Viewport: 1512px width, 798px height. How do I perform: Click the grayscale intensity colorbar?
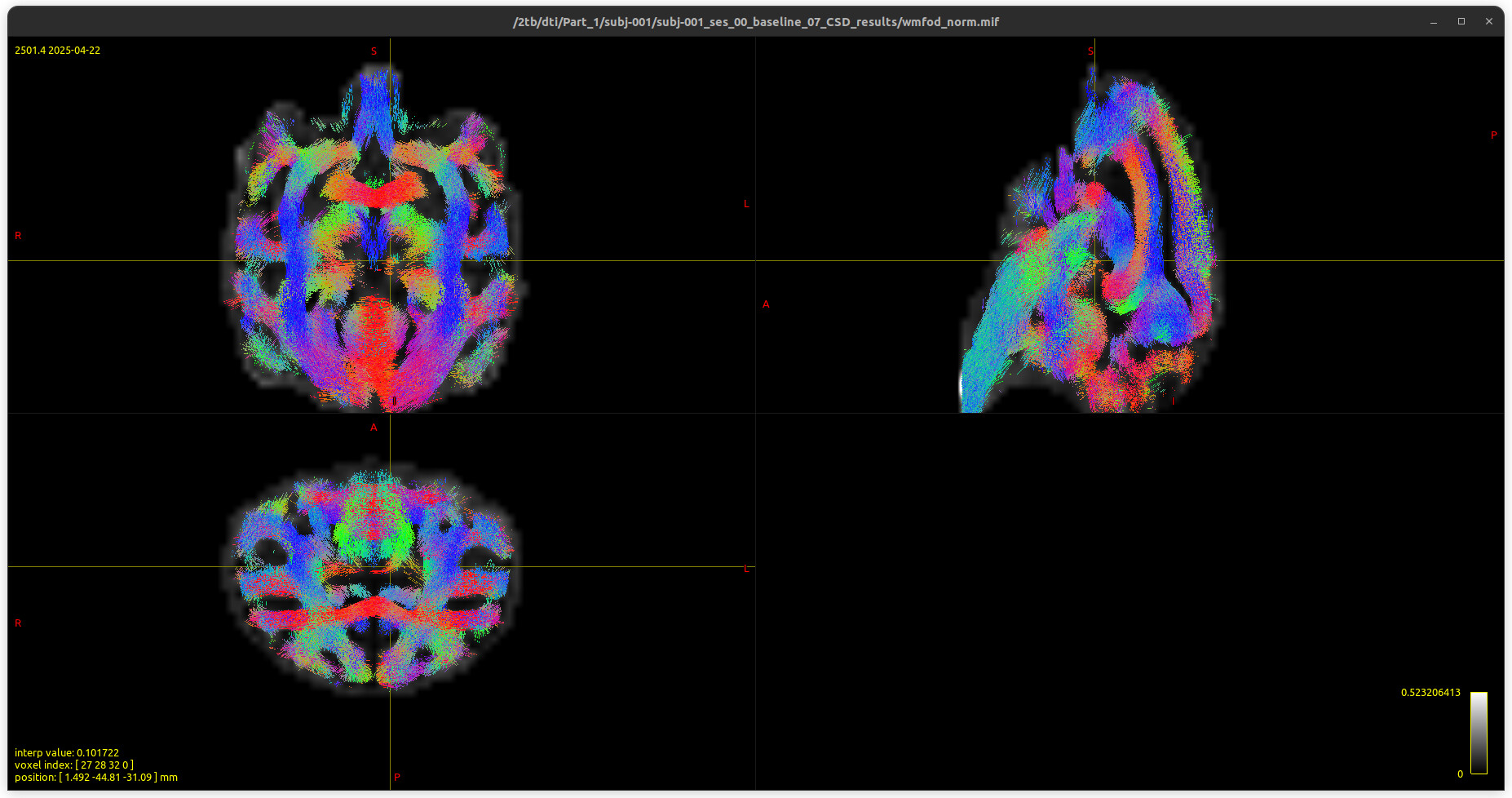pyautogui.click(x=1479, y=733)
